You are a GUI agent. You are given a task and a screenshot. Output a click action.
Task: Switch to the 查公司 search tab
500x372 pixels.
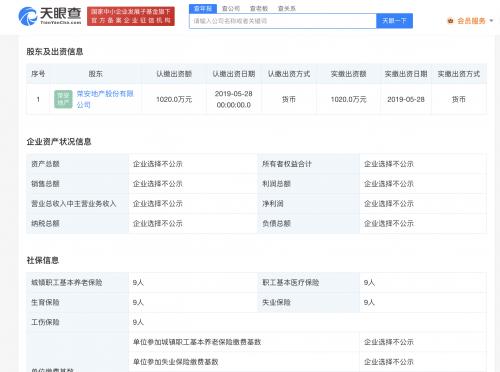coord(231,9)
